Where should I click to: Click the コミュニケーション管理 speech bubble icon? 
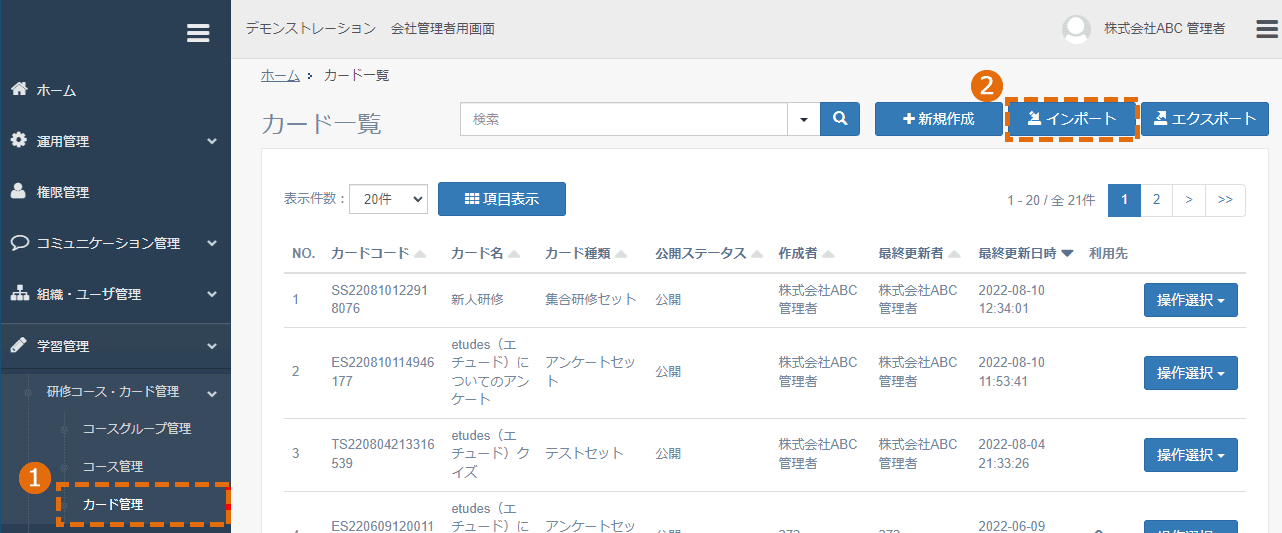(x=19, y=242)
